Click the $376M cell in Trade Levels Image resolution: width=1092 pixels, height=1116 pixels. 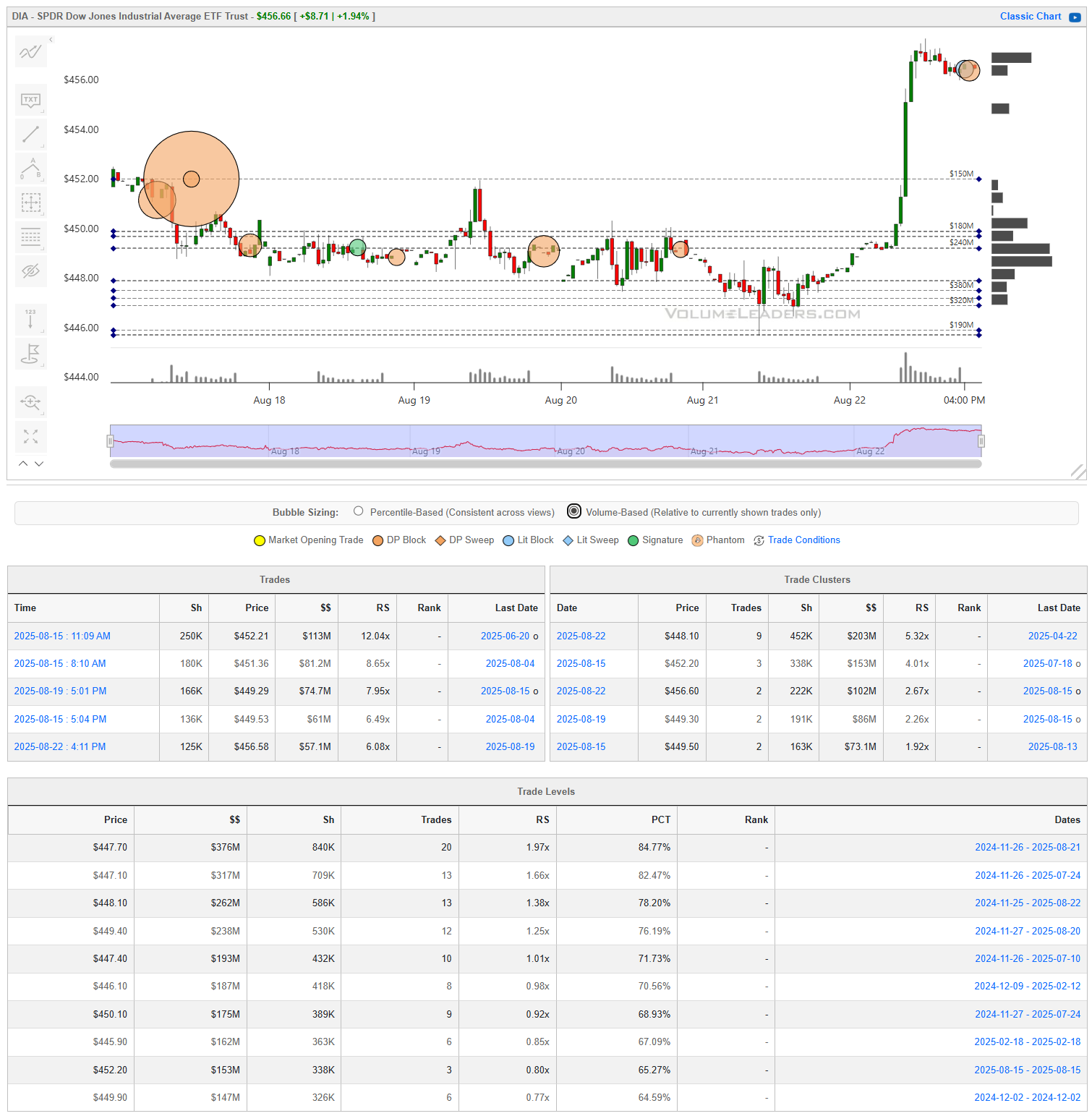pos(190,847)
